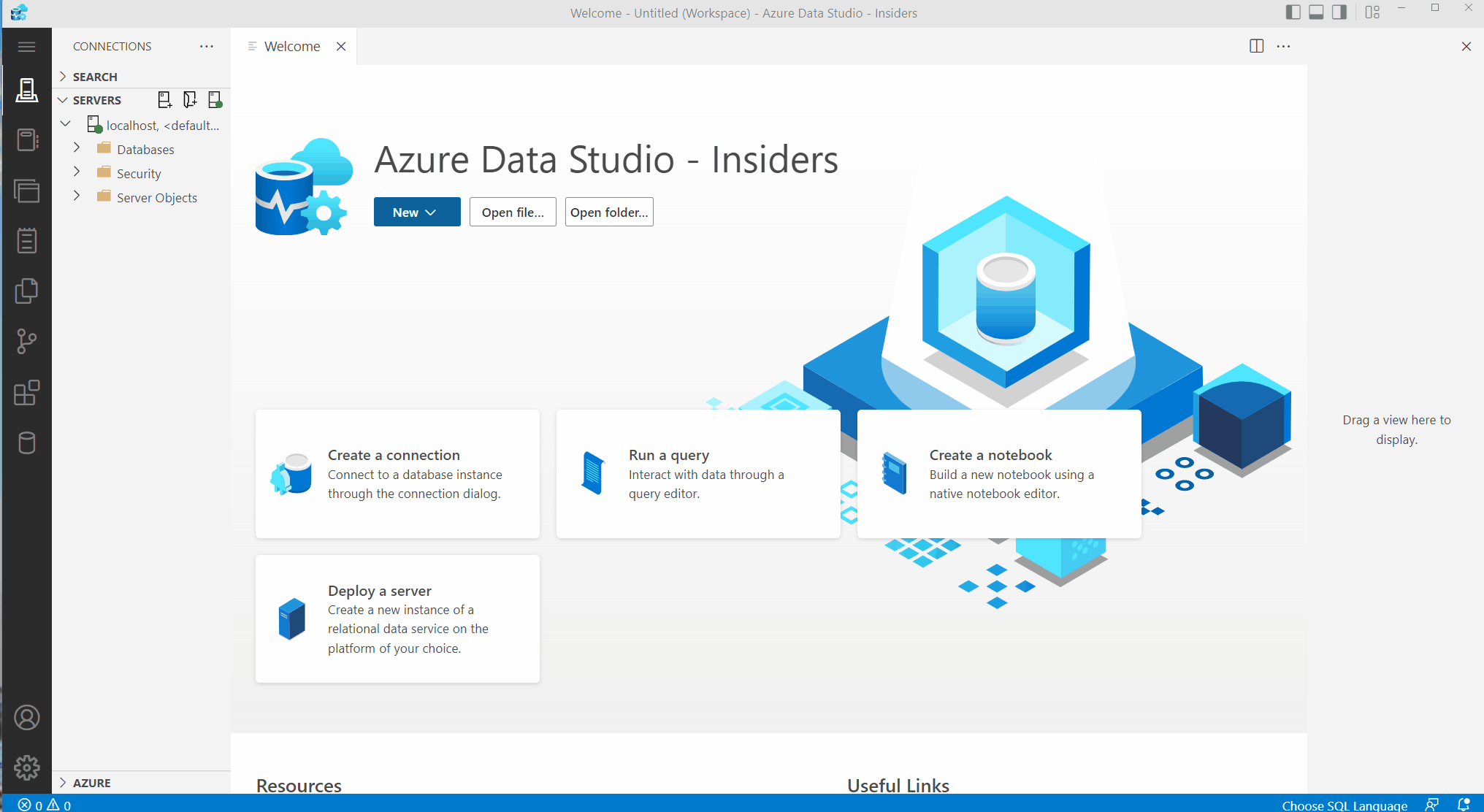Select the Notebooks icon in activity bar

tap(27, 139)
